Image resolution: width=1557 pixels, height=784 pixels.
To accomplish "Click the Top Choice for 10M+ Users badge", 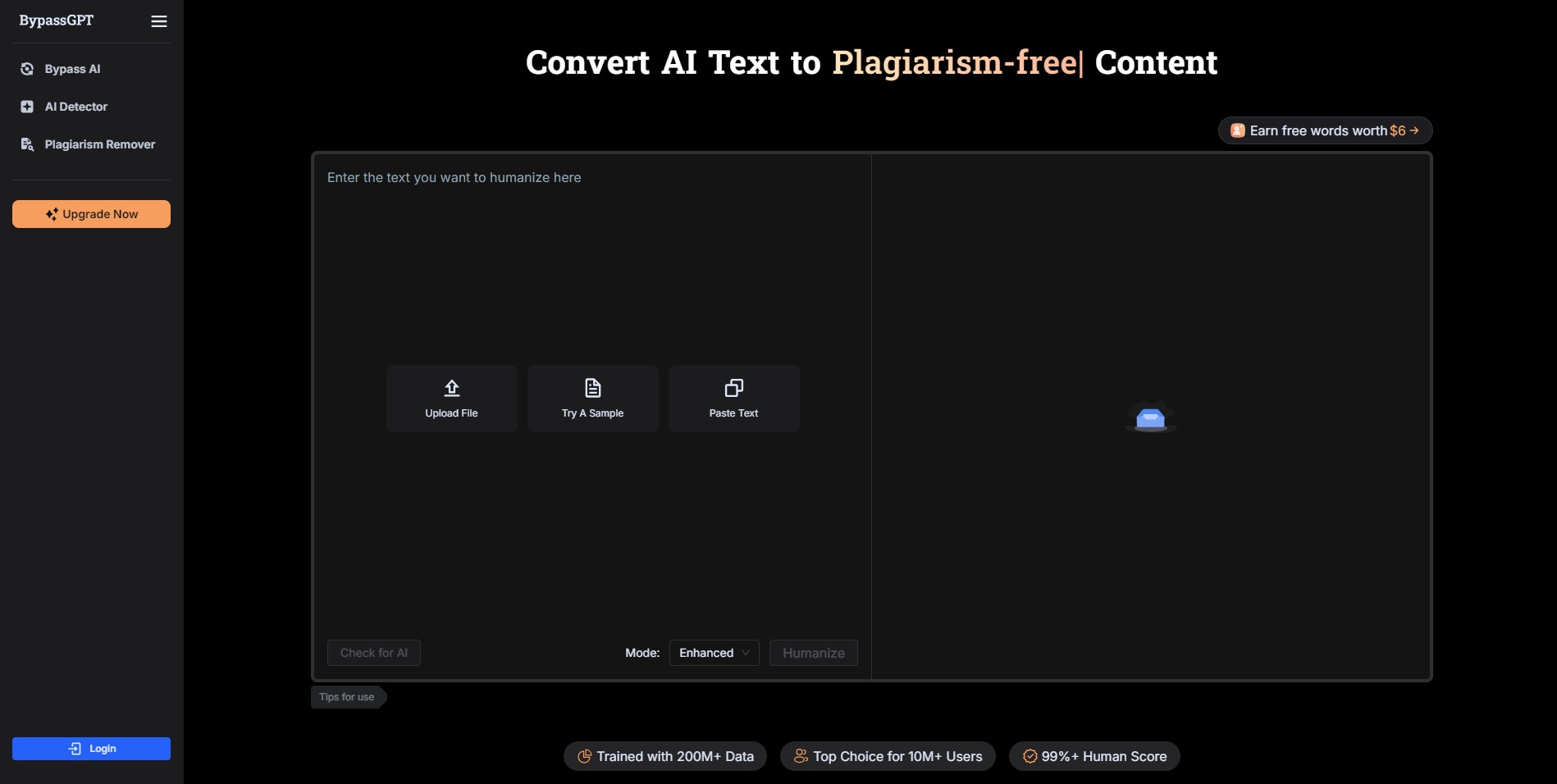I will [888, 756].
